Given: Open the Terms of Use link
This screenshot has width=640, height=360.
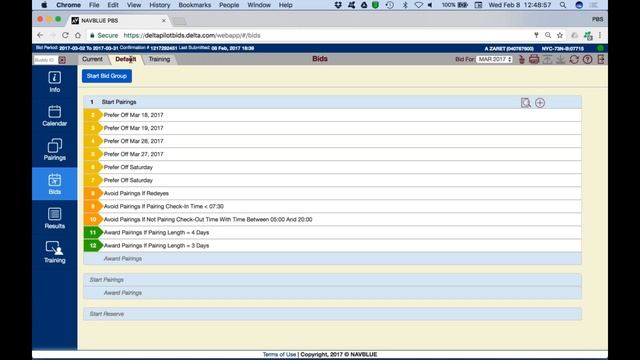Looking at the screenshot, I should click(x=279, y=354).
